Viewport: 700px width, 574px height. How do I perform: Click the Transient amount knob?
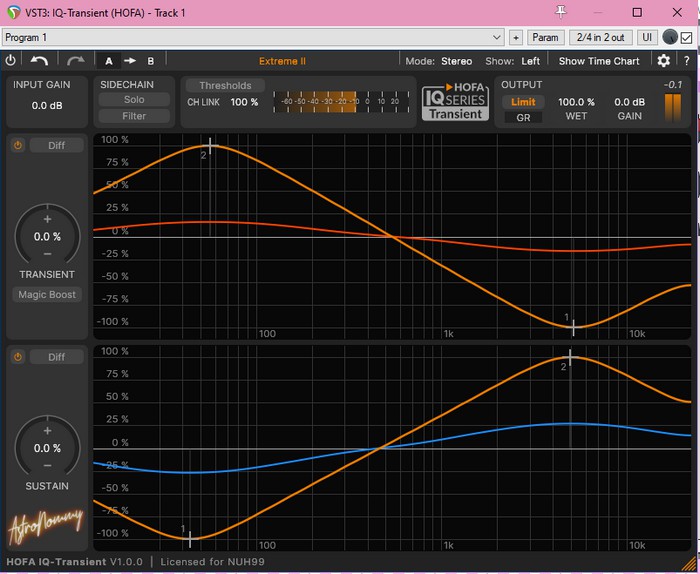47,237
